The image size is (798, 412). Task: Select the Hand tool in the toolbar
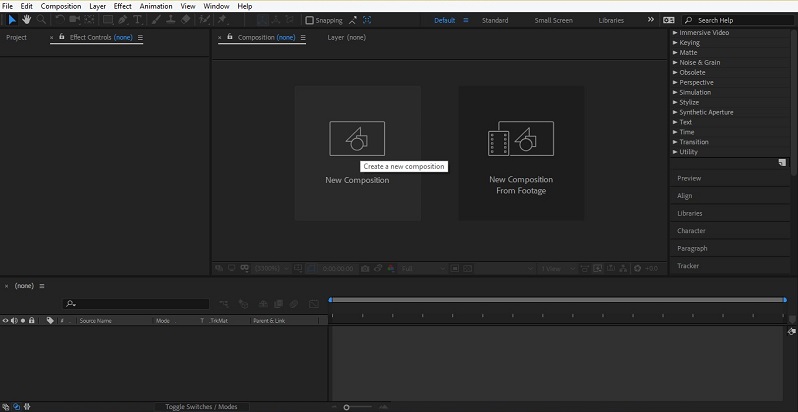[26, 20]
